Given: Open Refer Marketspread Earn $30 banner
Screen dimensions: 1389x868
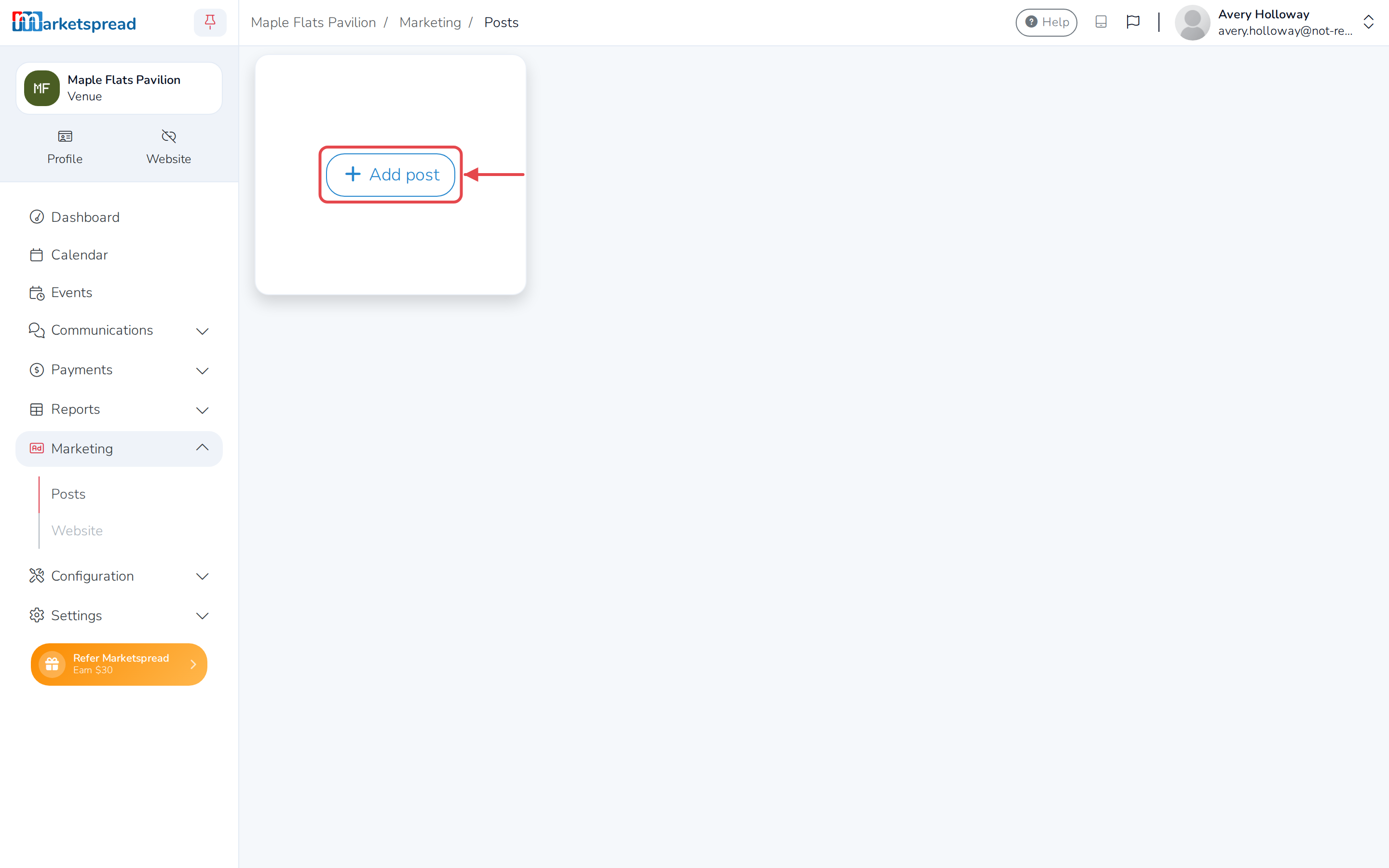Looking at the screenshot, I should click(119, 664).
